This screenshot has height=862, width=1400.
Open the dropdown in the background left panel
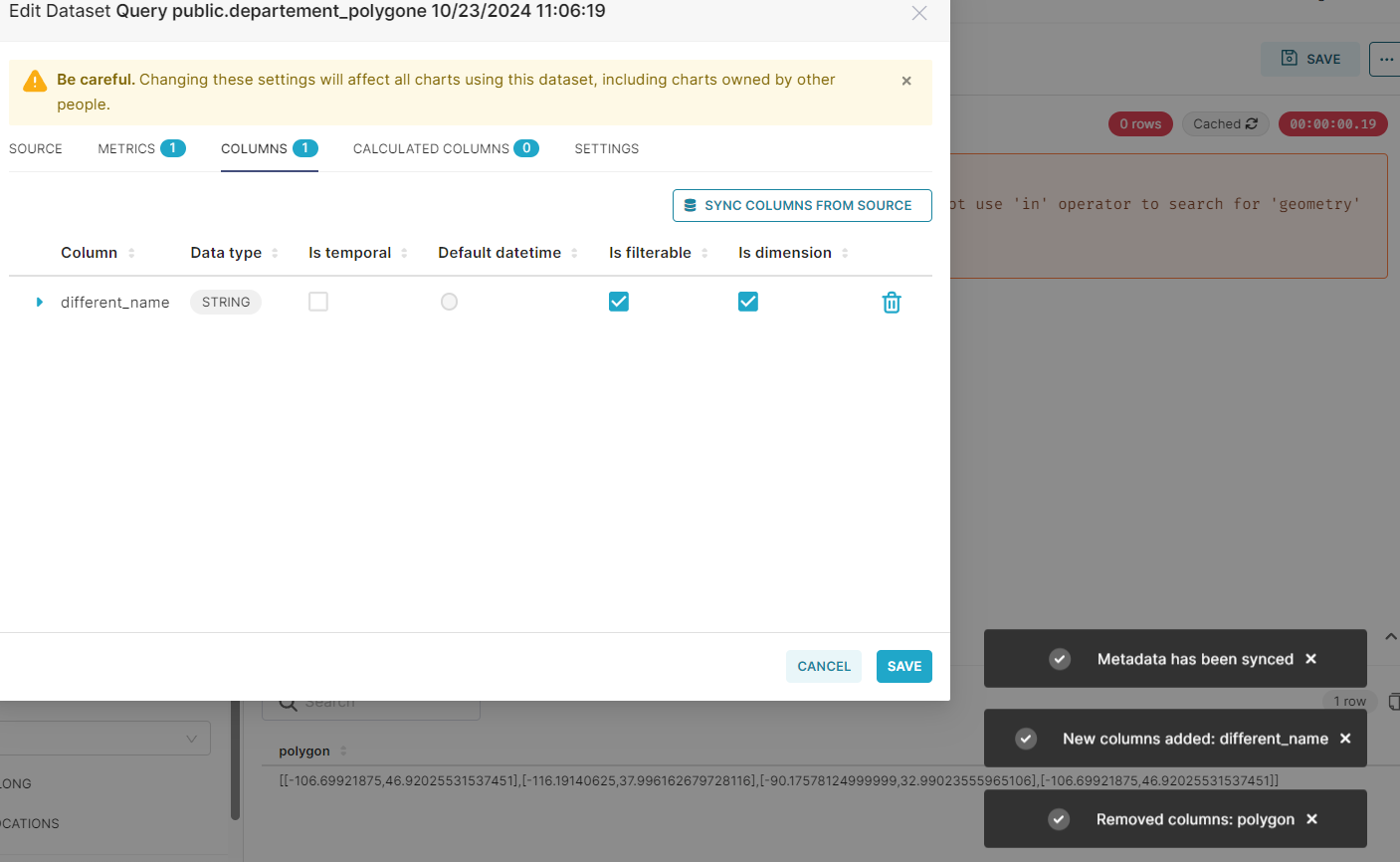pos(105,739)
